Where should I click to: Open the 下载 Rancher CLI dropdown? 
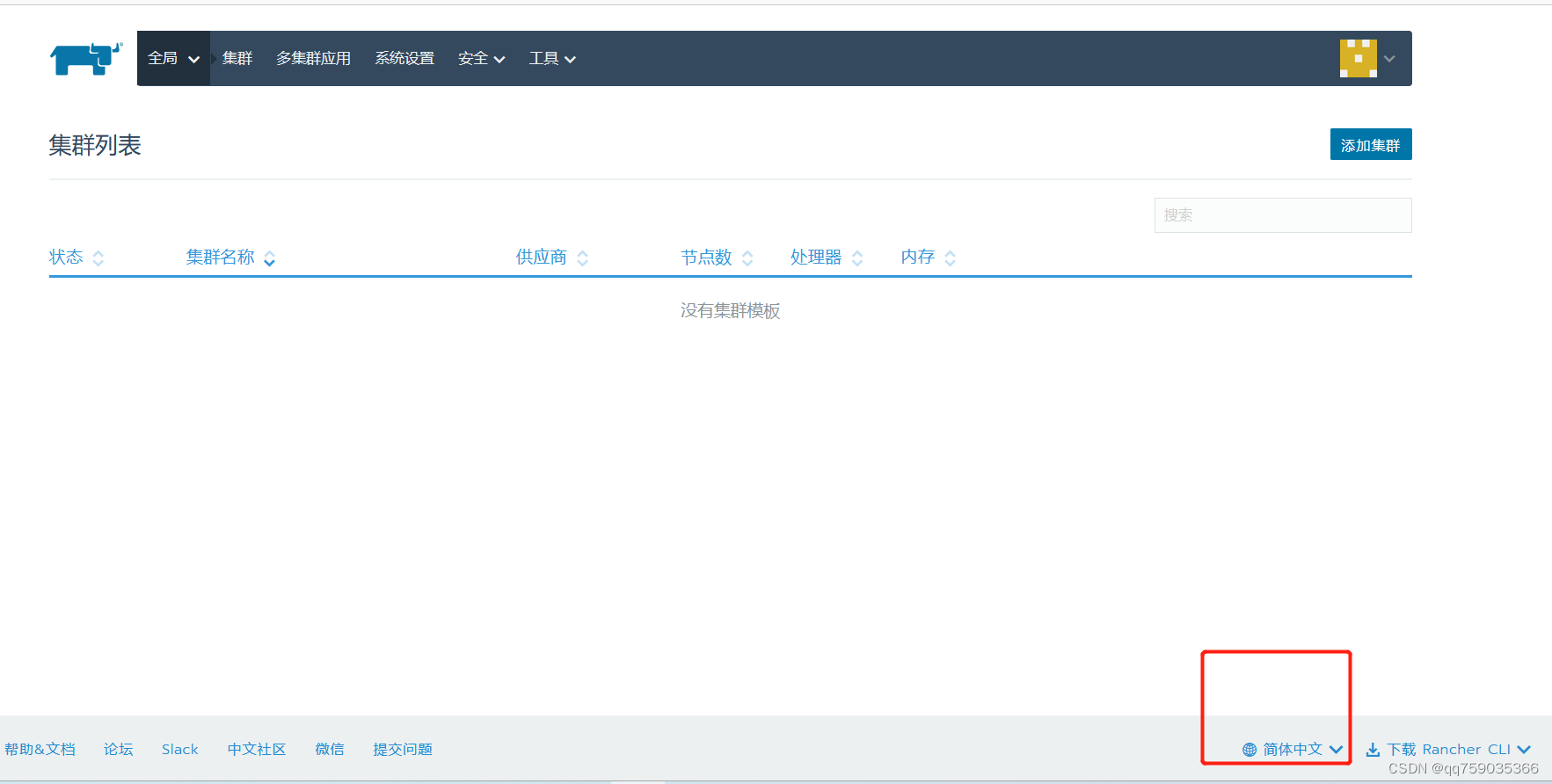[1448, 750]
